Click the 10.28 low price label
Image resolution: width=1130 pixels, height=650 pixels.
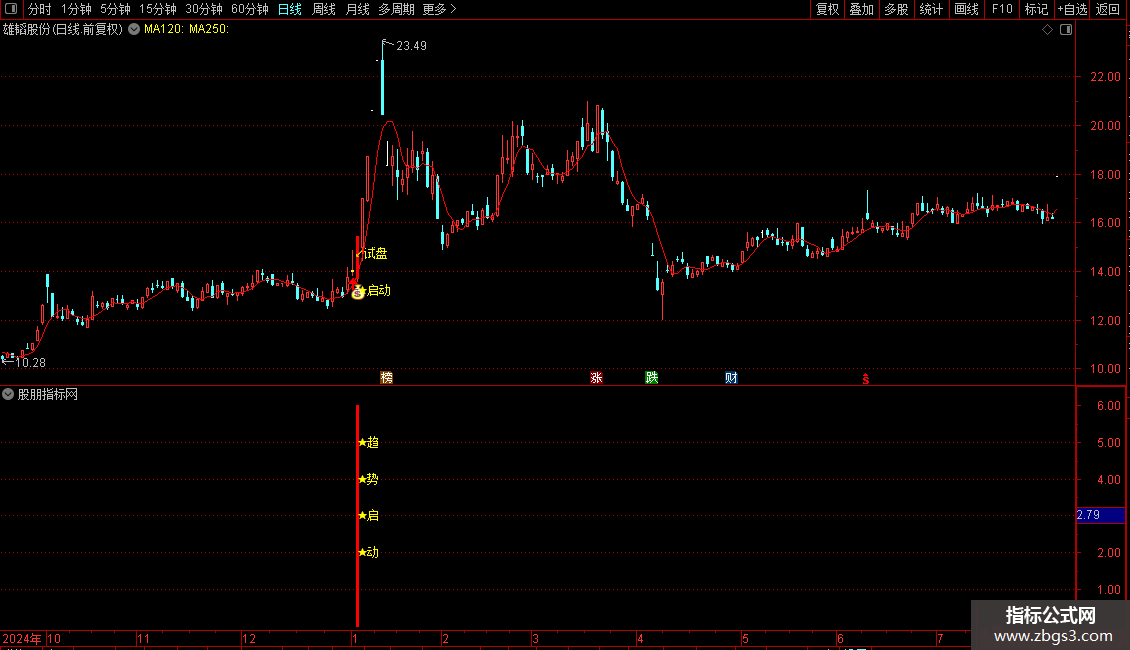click(x=30, y=362)
